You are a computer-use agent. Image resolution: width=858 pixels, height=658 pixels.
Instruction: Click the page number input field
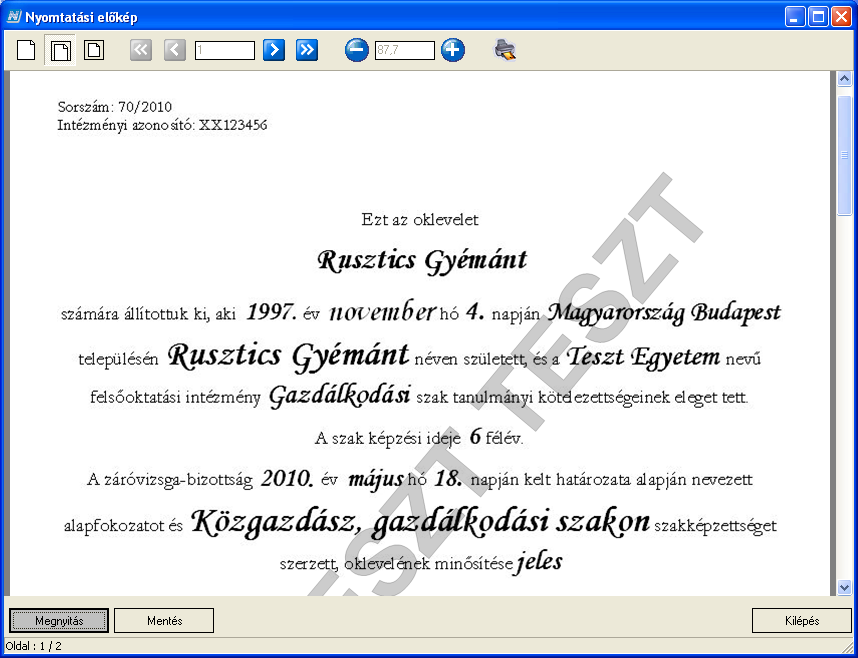pyautogui.click(x=225, y=50)
